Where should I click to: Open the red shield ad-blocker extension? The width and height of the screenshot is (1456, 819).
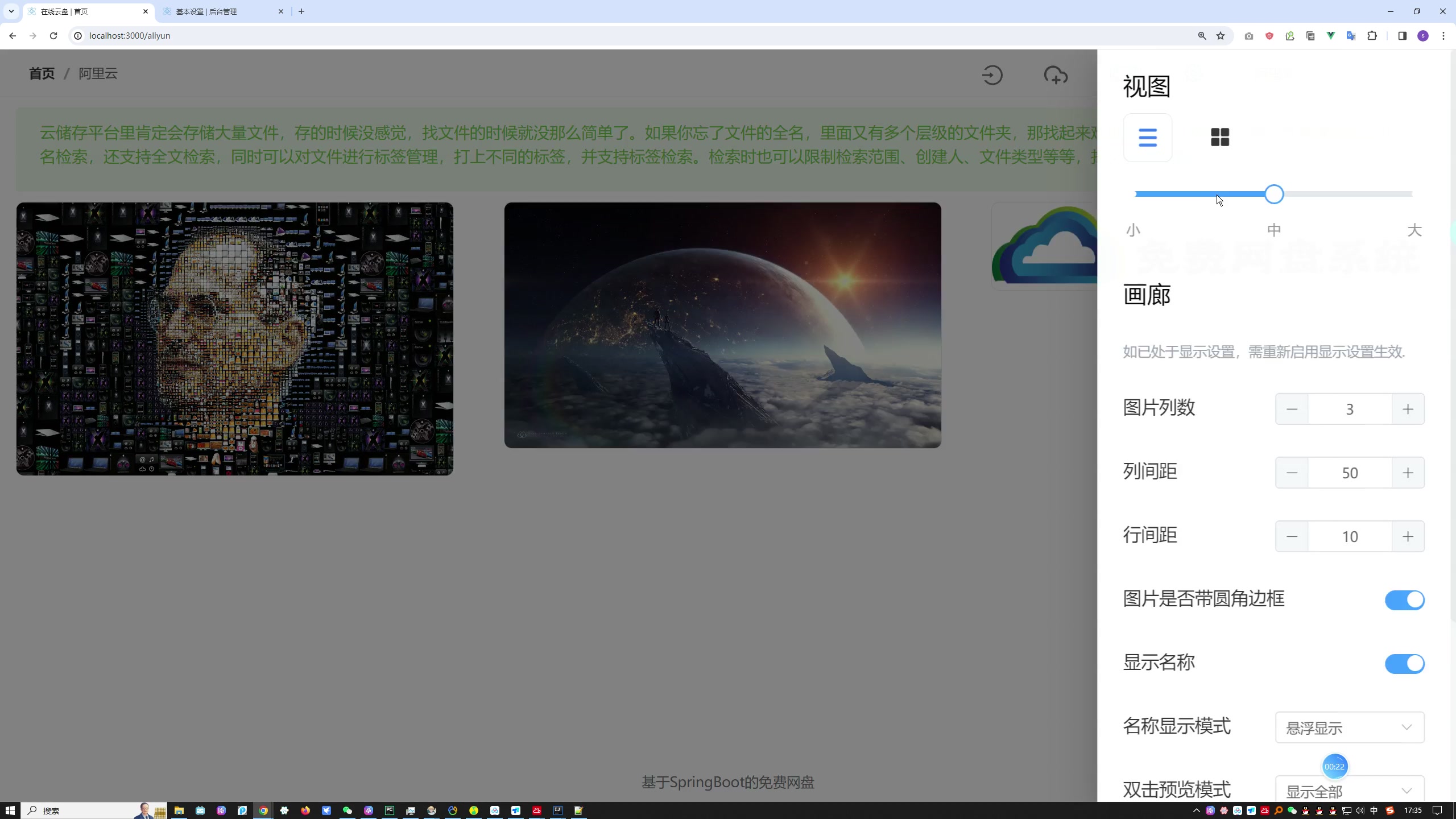point(1269,36)
